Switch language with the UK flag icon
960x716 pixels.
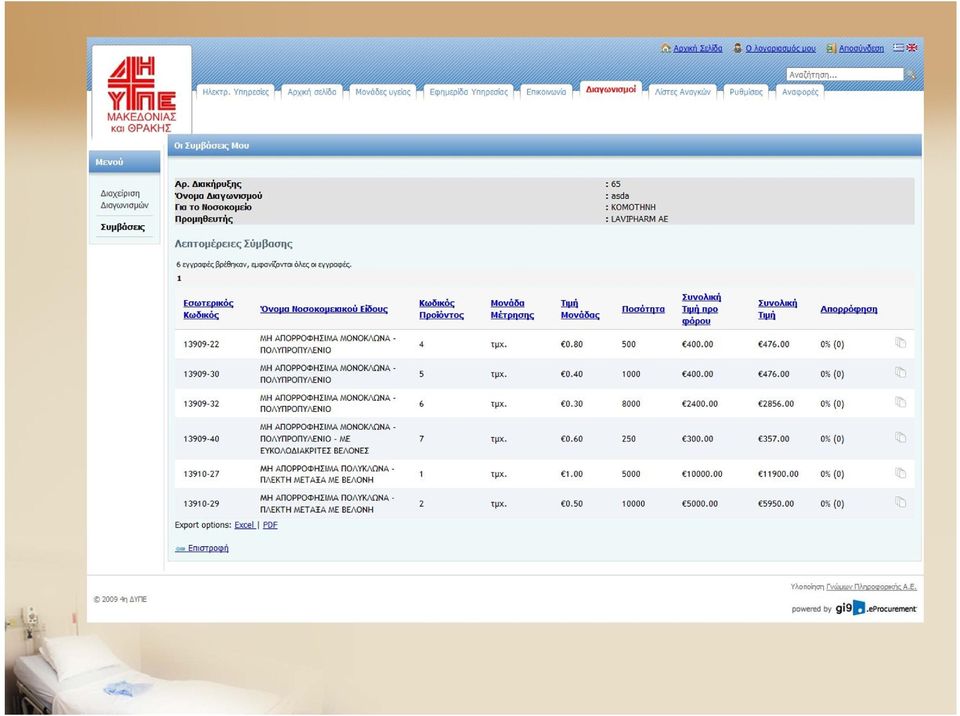(x=912, y=47)
